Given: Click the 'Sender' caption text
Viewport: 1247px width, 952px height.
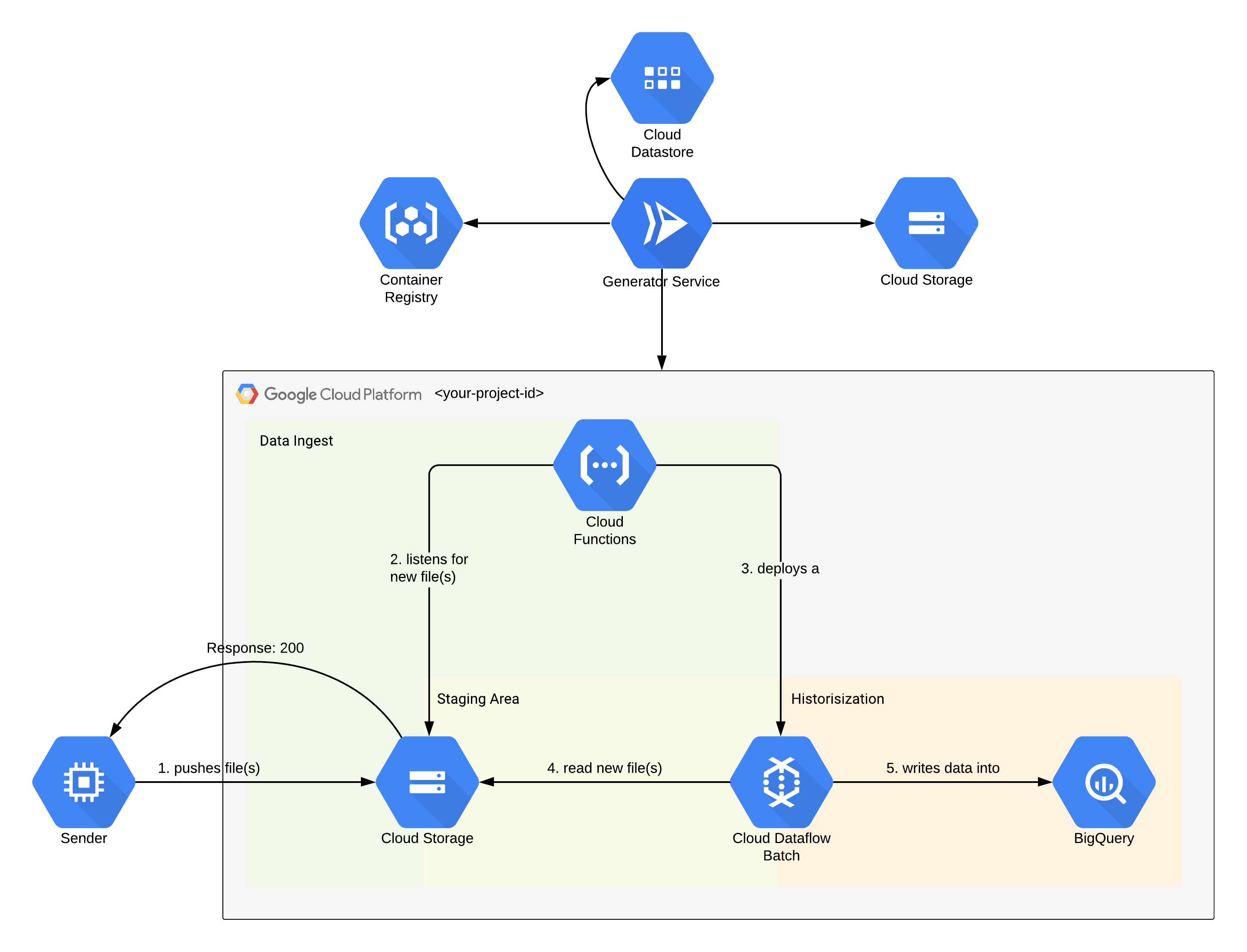Looking at the screenshot, I should click(x=84, y=838).
